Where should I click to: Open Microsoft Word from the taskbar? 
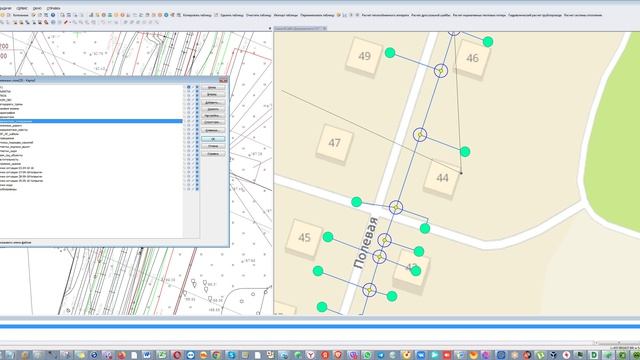coord(147,355)
